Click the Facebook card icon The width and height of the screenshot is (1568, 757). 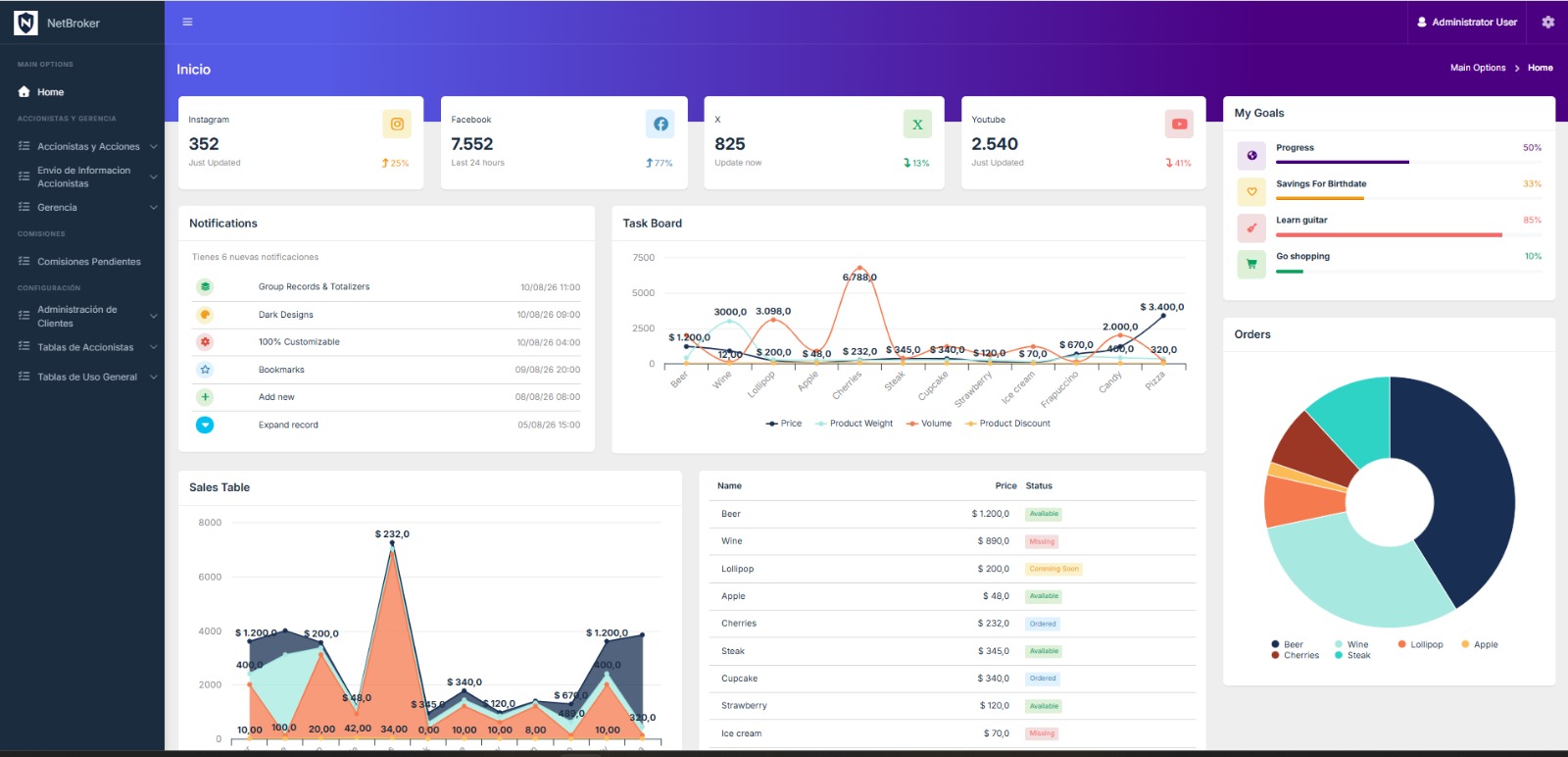pos(661,125)
